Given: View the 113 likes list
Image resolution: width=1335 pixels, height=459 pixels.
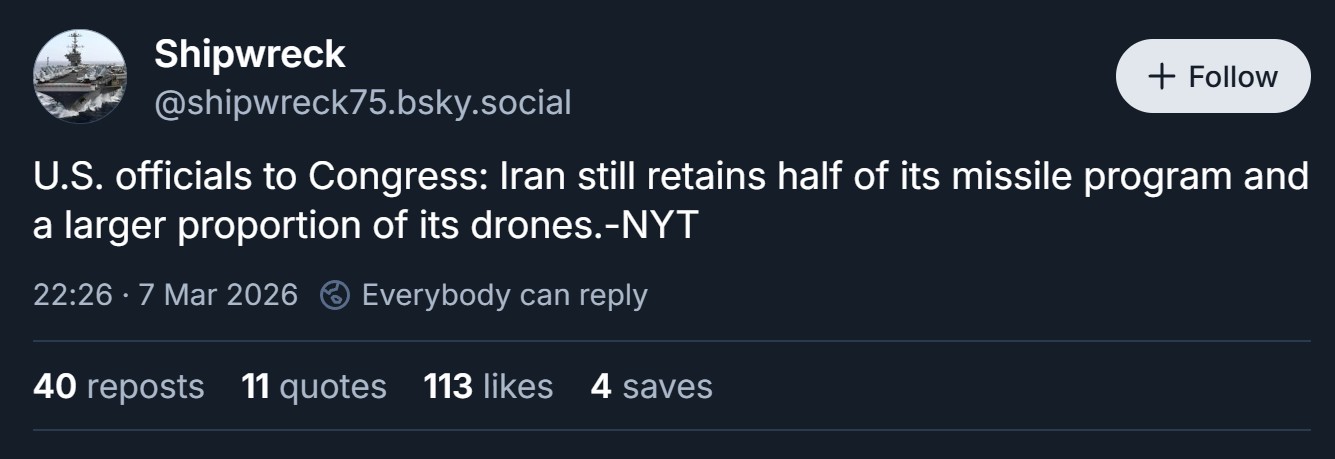Looking at the screenshot, I should pos(488,386).
